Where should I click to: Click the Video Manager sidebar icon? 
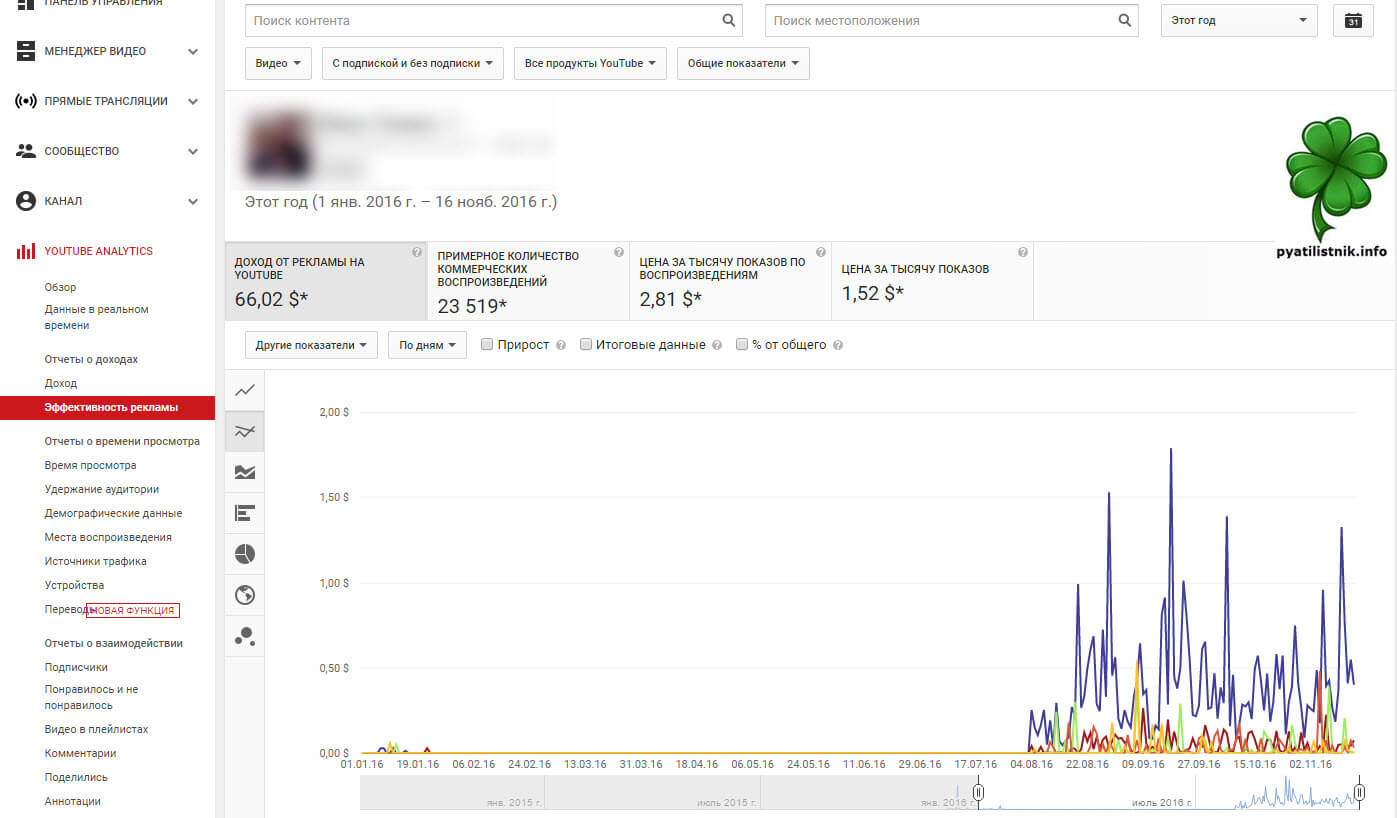click(x=26, y=51)
